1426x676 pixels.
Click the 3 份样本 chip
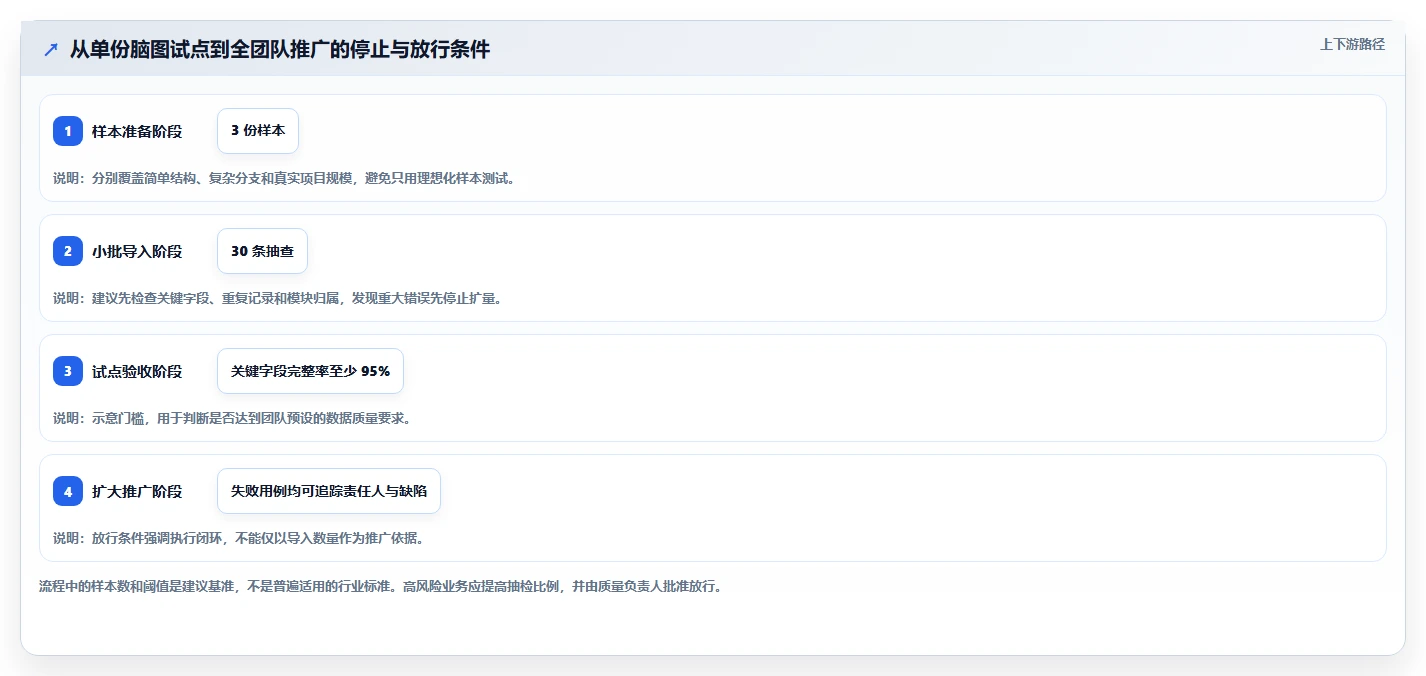pos(258,131)
